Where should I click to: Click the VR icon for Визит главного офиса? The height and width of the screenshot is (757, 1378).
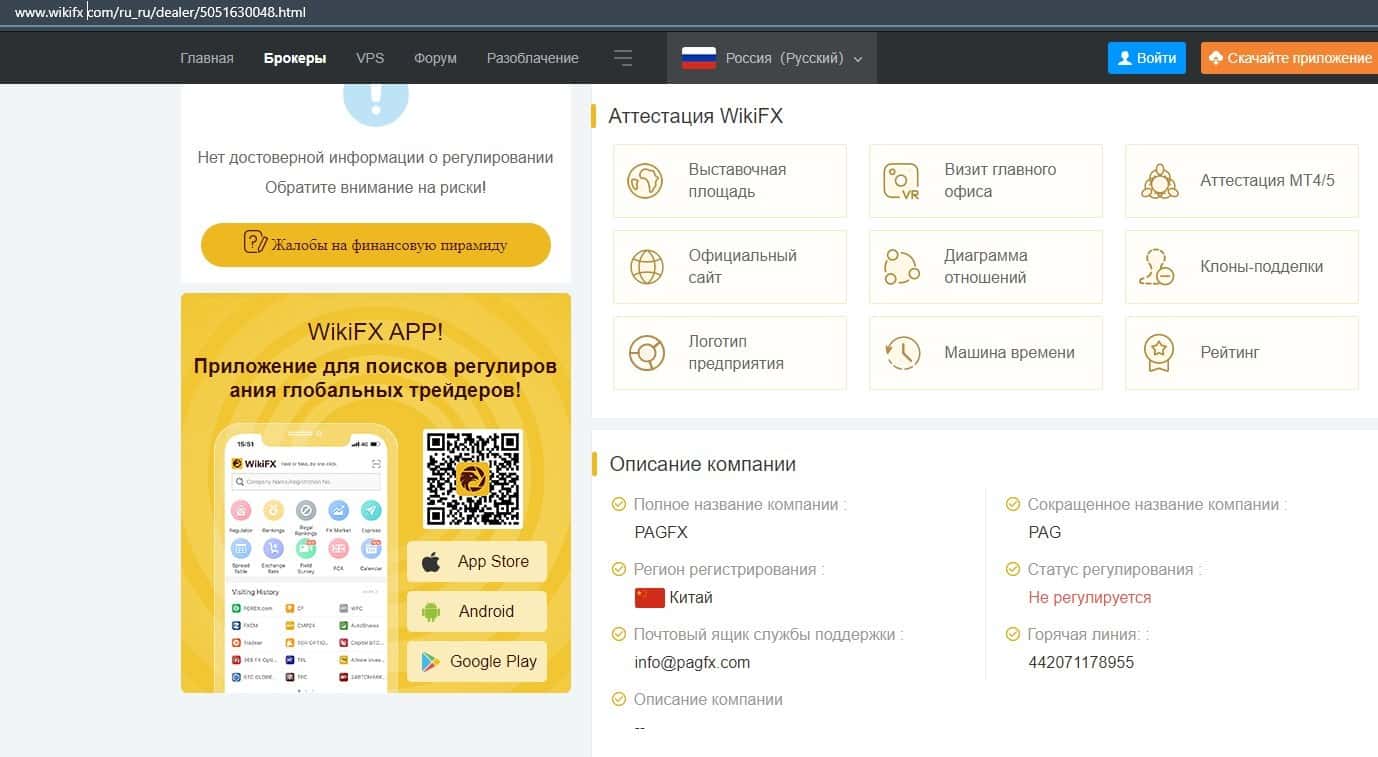coord(902,181)
